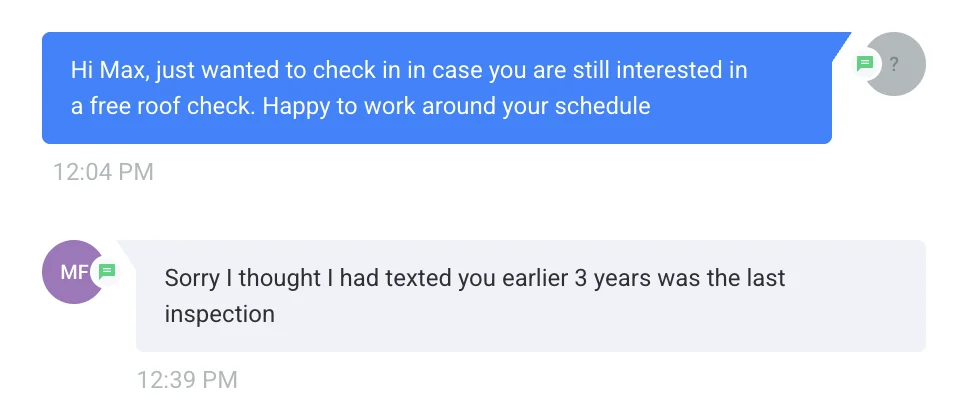Click the green SMS icon beside unknown avatar
Viewport: 960px width, 412px height.
pos(864,64)
